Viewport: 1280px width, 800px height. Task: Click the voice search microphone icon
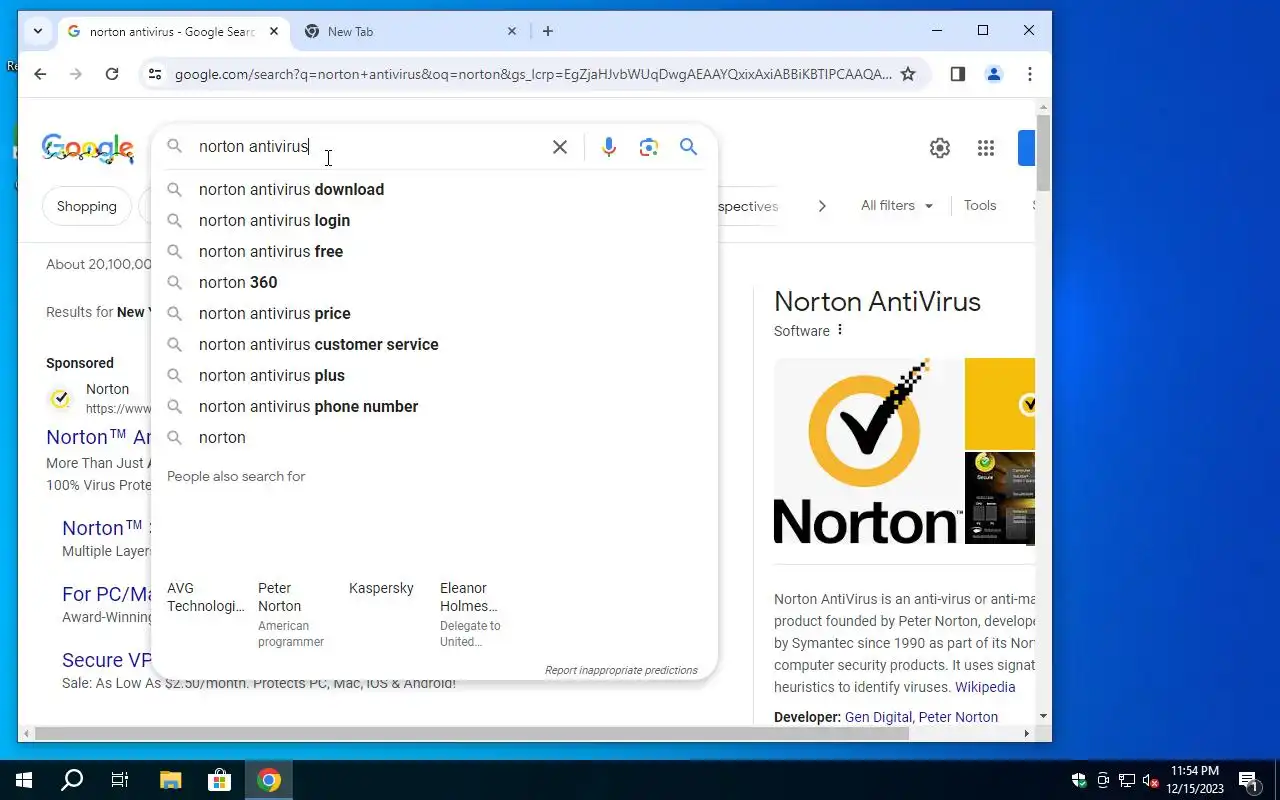click(x=608, y=147)
